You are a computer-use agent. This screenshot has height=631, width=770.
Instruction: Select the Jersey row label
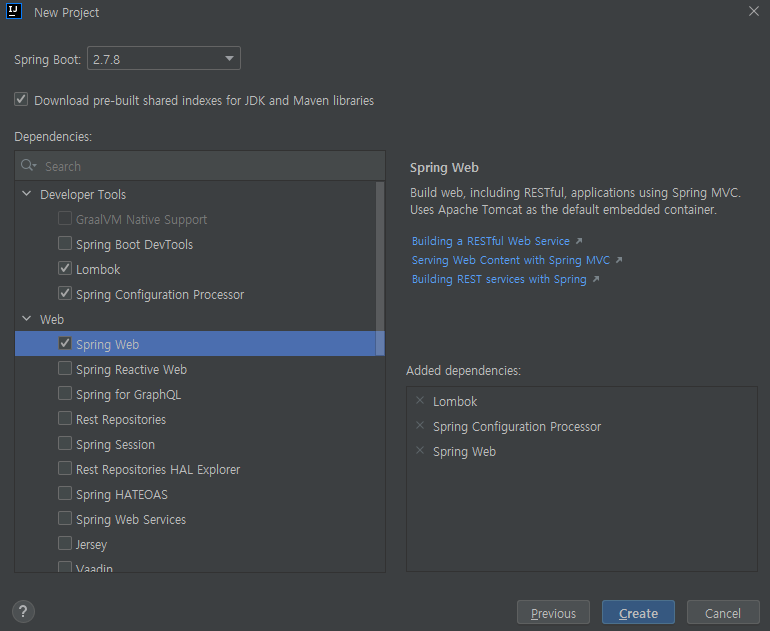[x=91, y=545]
